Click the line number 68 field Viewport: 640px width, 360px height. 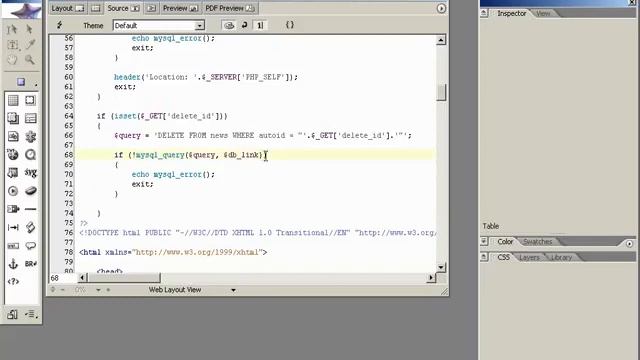click(x=62, y=278)
